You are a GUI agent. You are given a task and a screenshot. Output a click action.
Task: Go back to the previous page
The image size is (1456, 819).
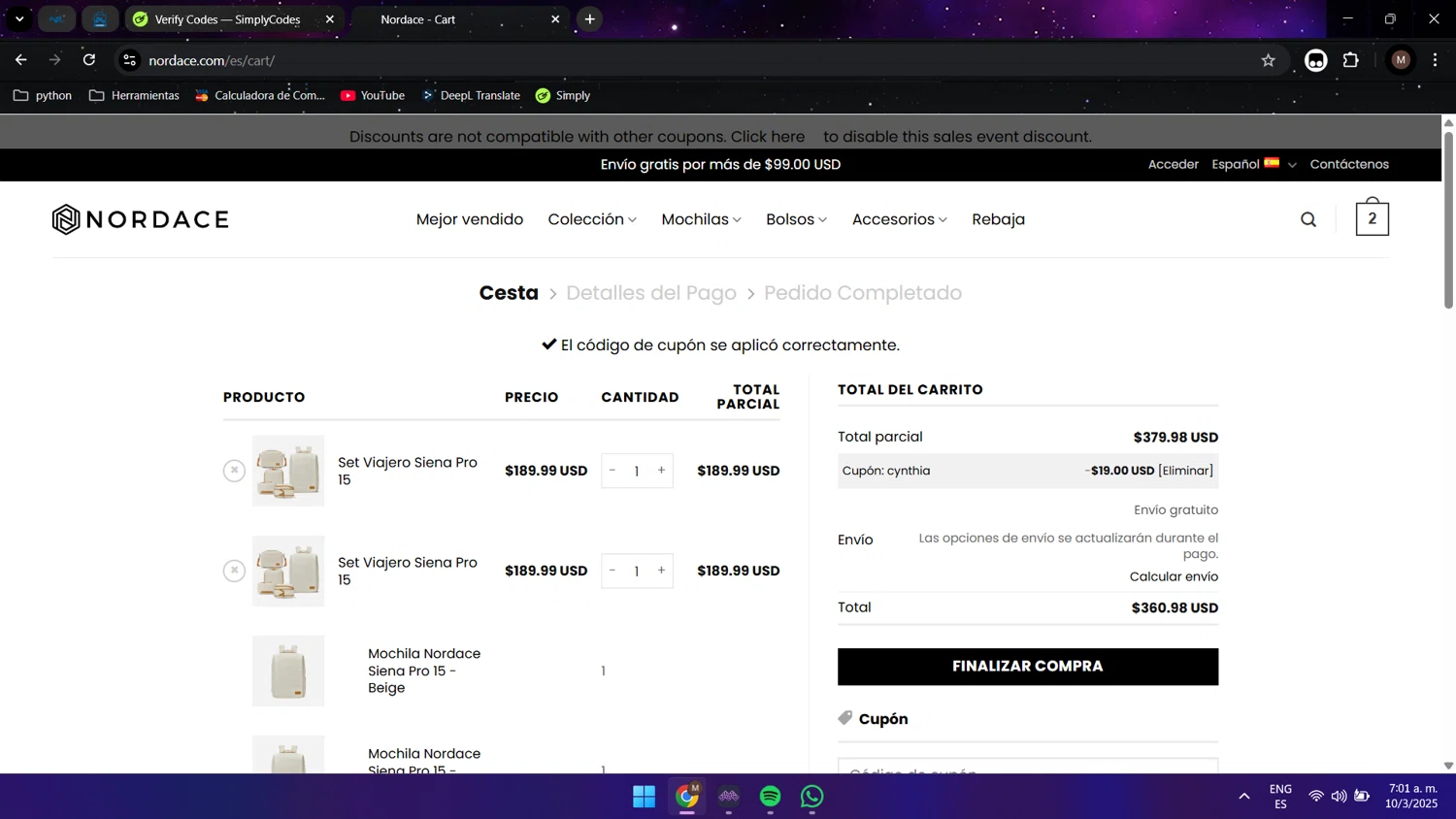tap(21, 60)
